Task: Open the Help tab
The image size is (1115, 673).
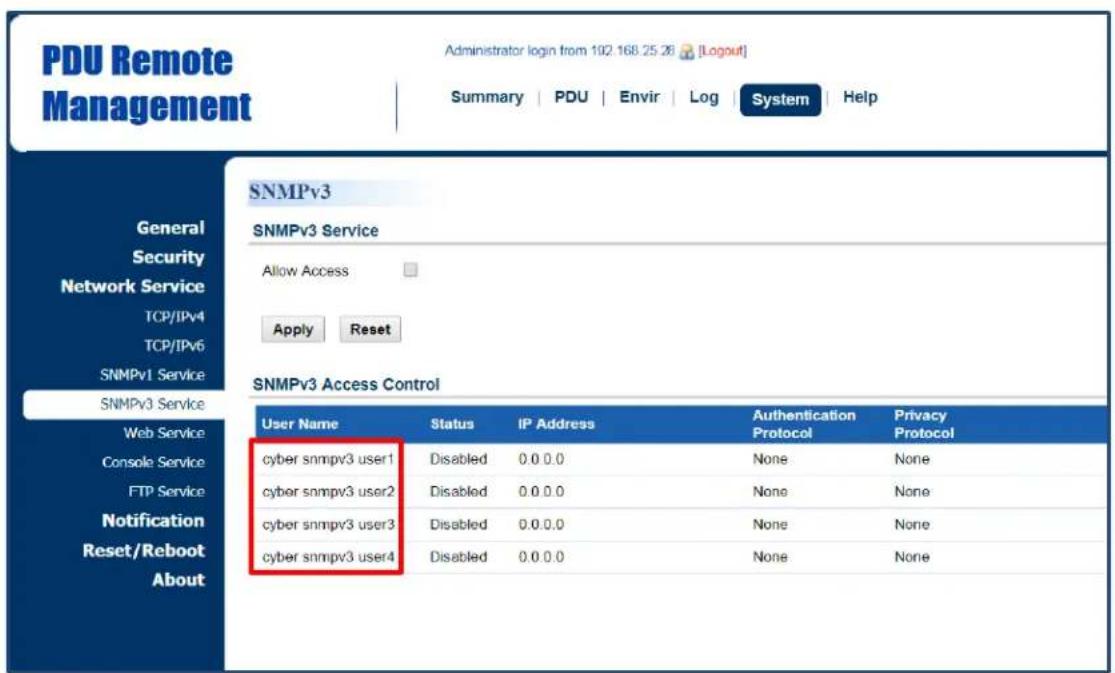Action: [x=860, y=97]
